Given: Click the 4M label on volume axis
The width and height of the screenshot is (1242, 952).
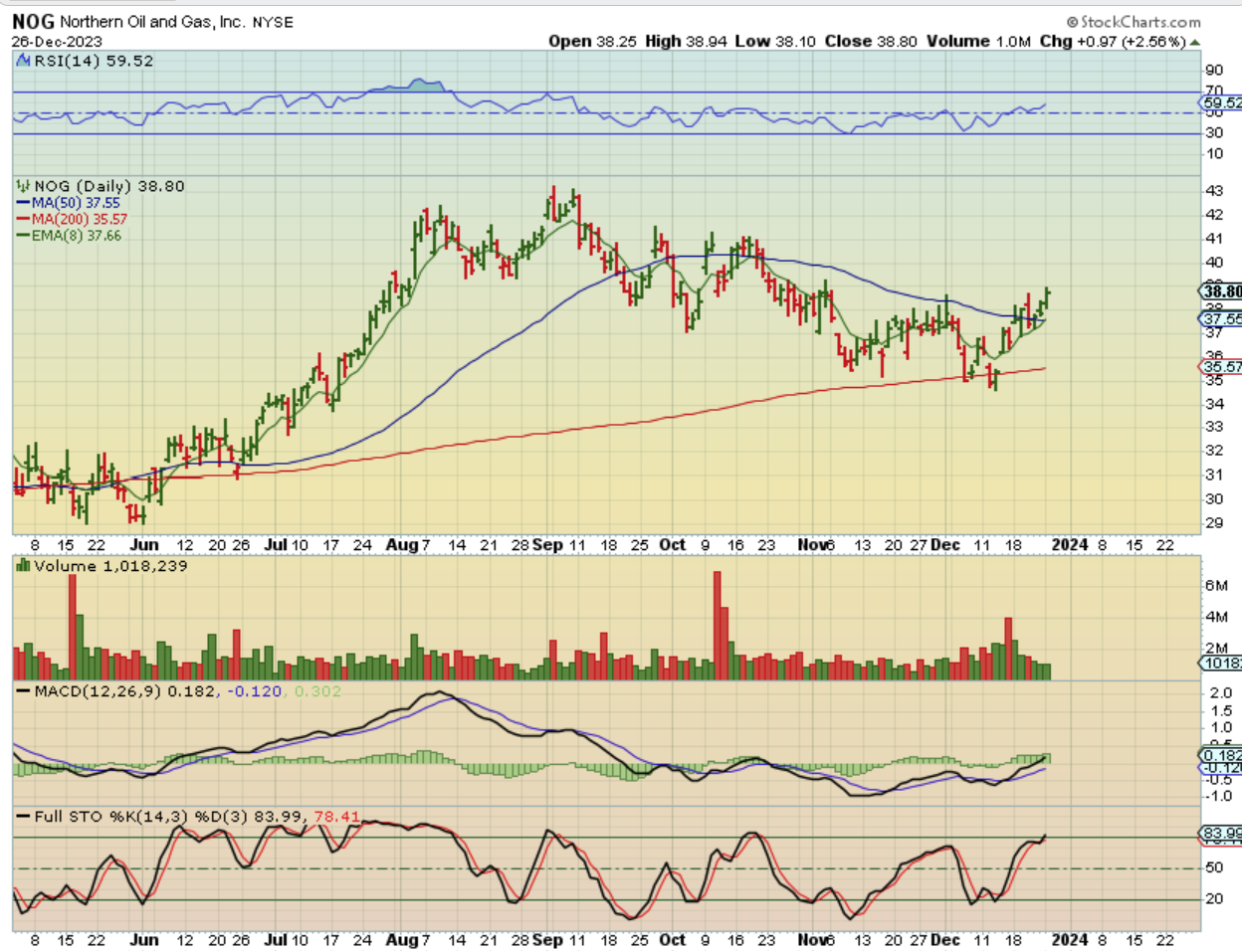Looking at the screenshot, I should 1216,617.
